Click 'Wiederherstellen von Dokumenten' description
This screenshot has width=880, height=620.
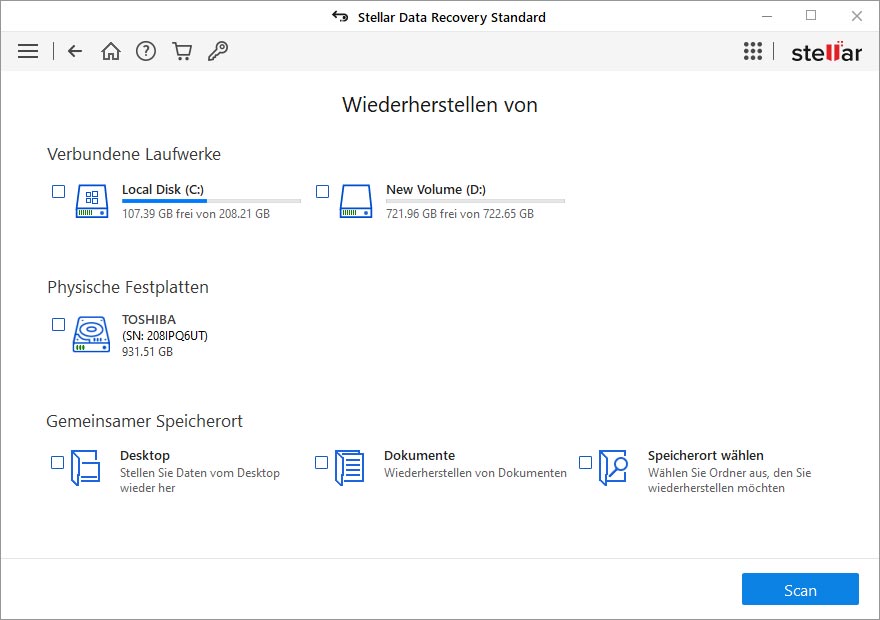[475, 473]
